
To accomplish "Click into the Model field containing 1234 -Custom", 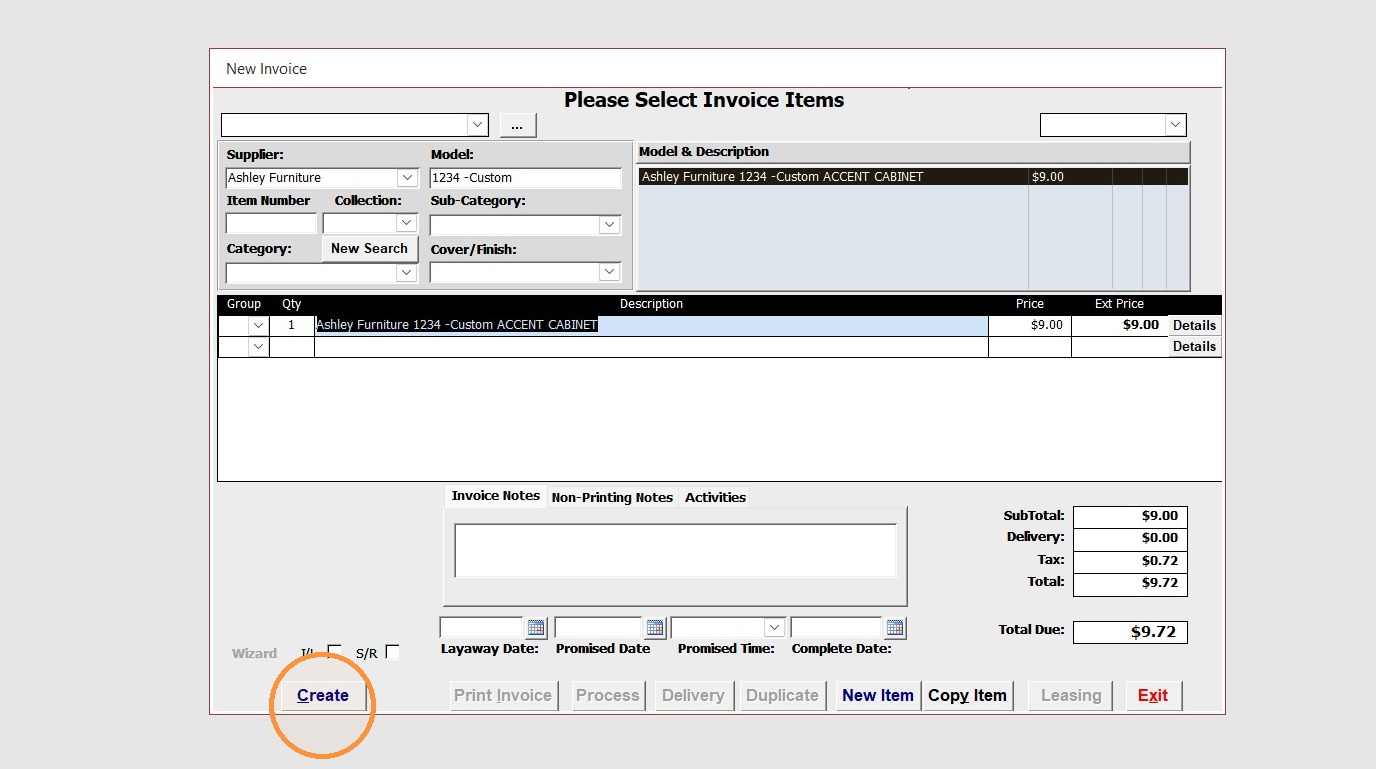I will (526, 178).
